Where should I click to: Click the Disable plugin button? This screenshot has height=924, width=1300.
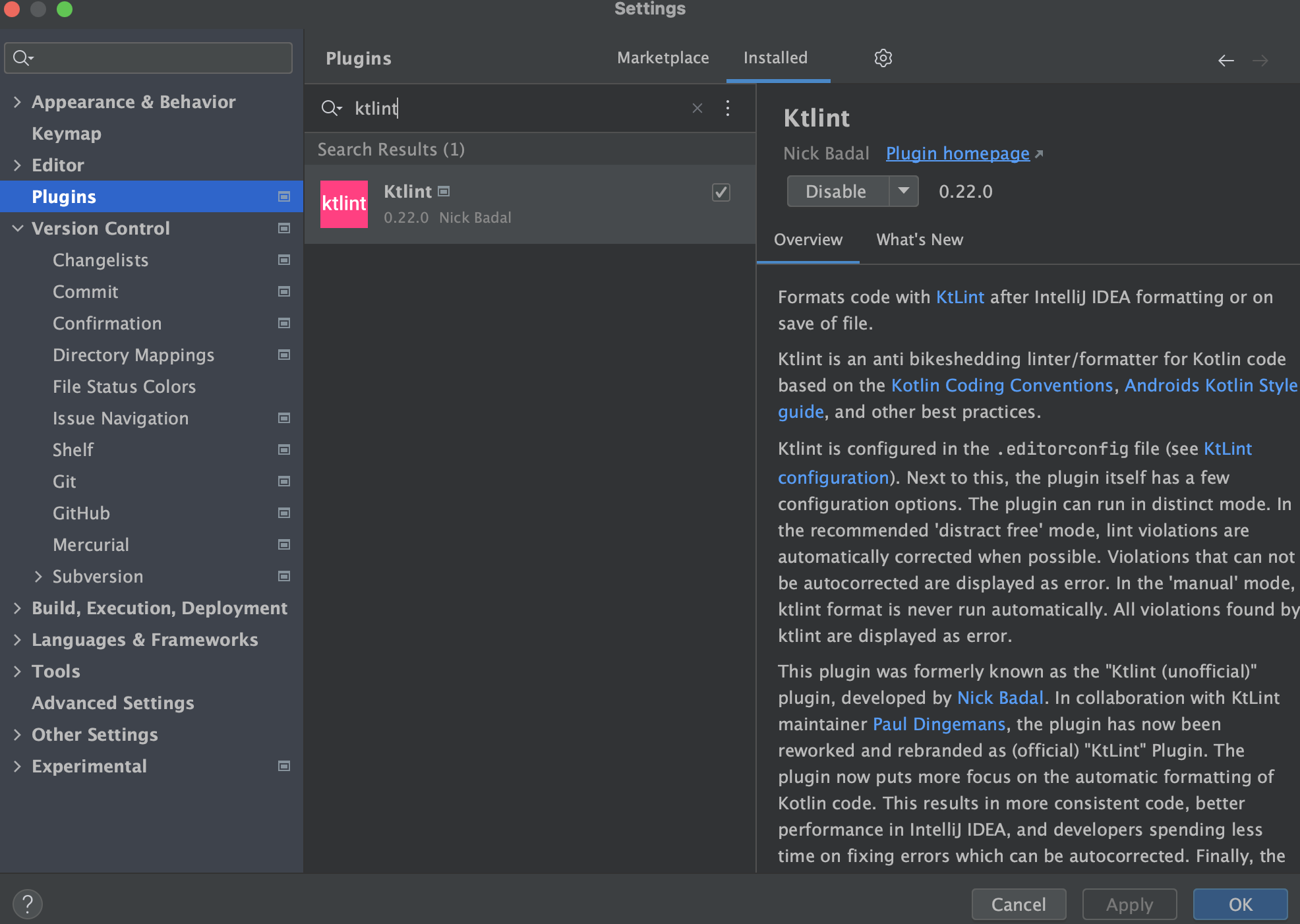837,191
